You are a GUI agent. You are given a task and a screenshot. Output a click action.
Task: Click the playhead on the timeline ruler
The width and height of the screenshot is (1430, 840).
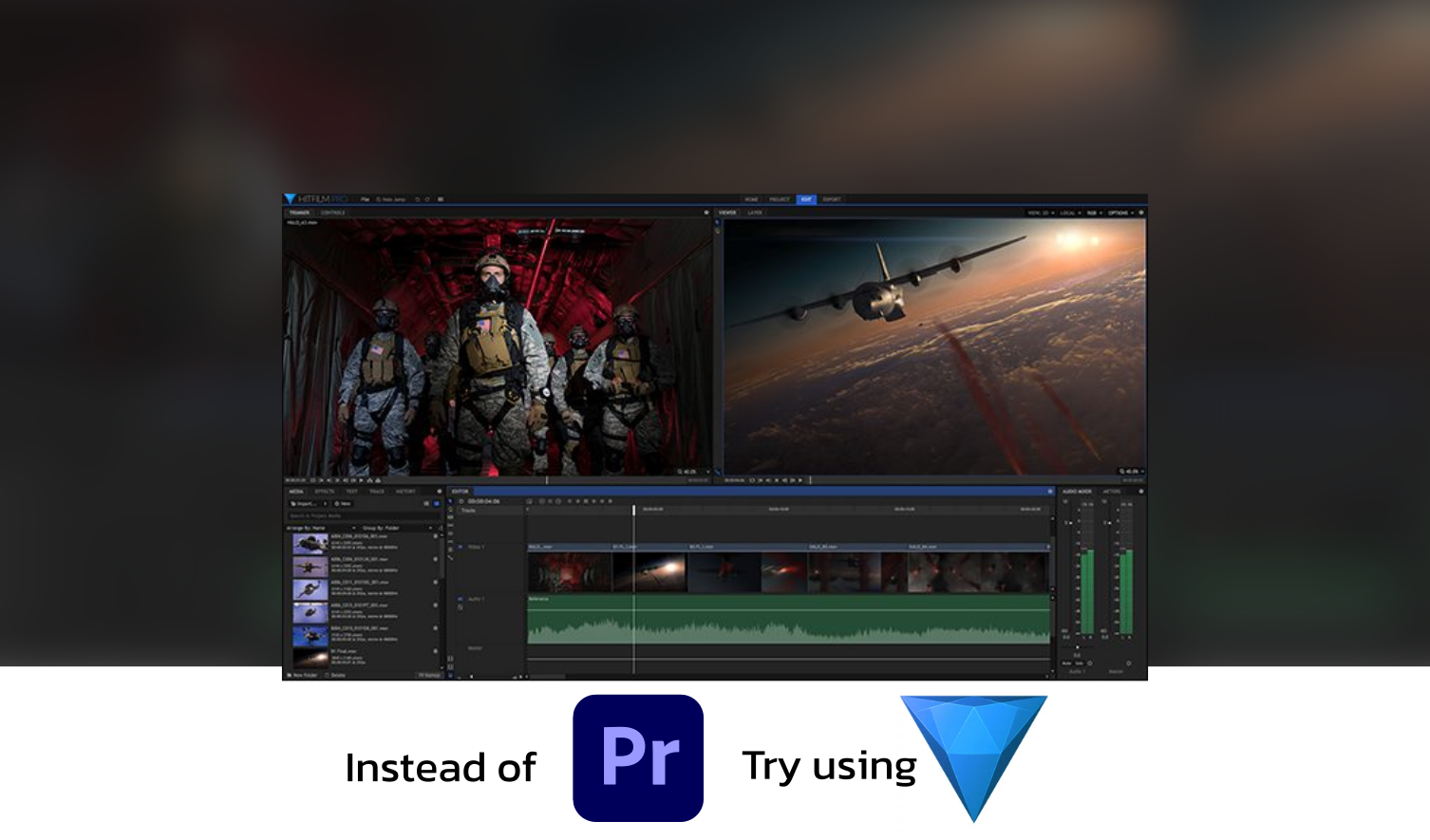634,511
